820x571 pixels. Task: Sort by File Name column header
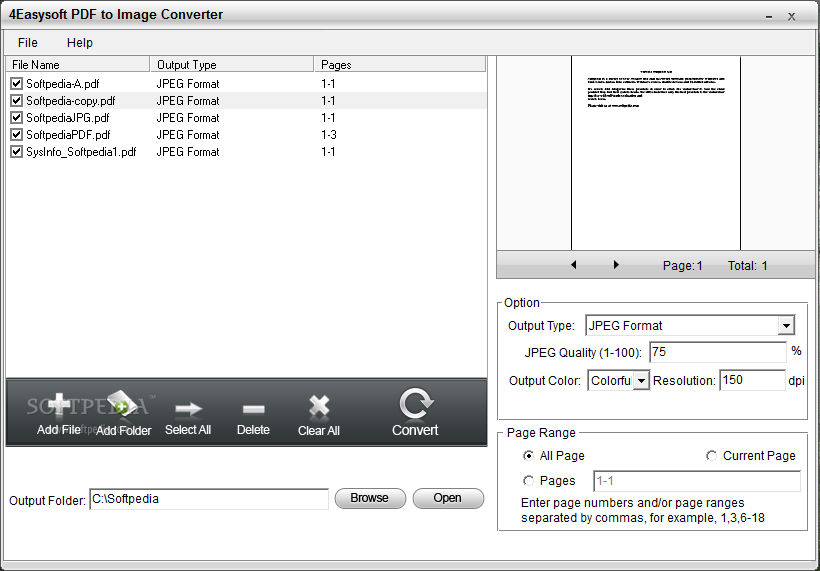click(77, 65)
